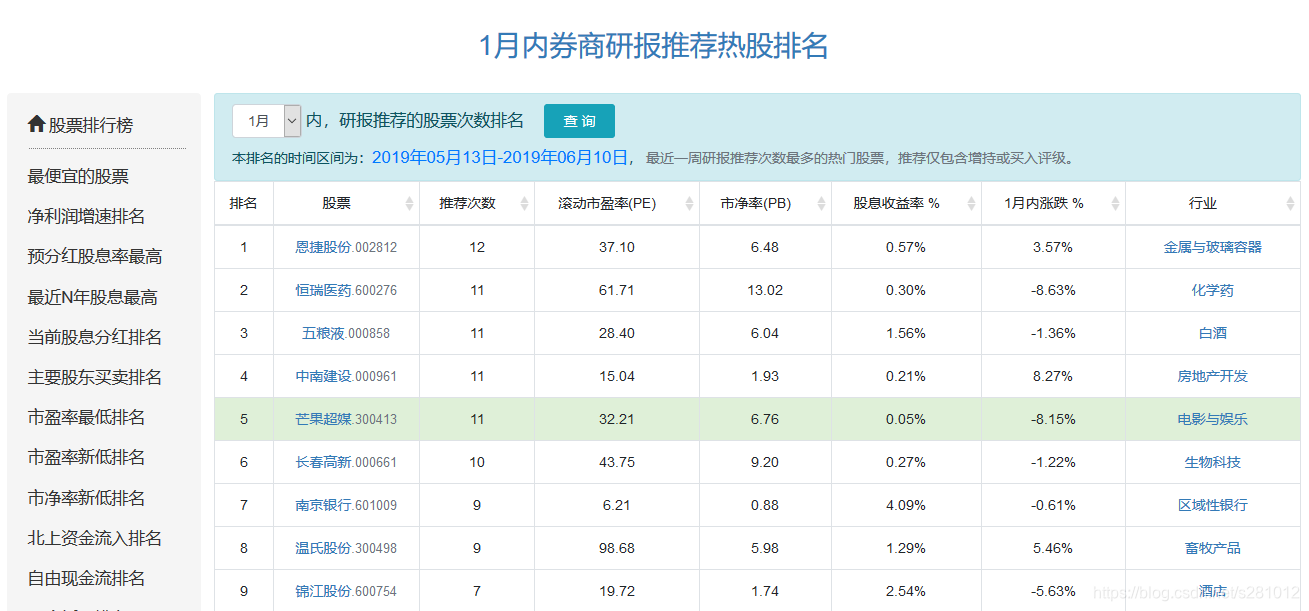Click PE value 98.68
The width and height of the screenshot is (1309, 611).
pos(616,548)
